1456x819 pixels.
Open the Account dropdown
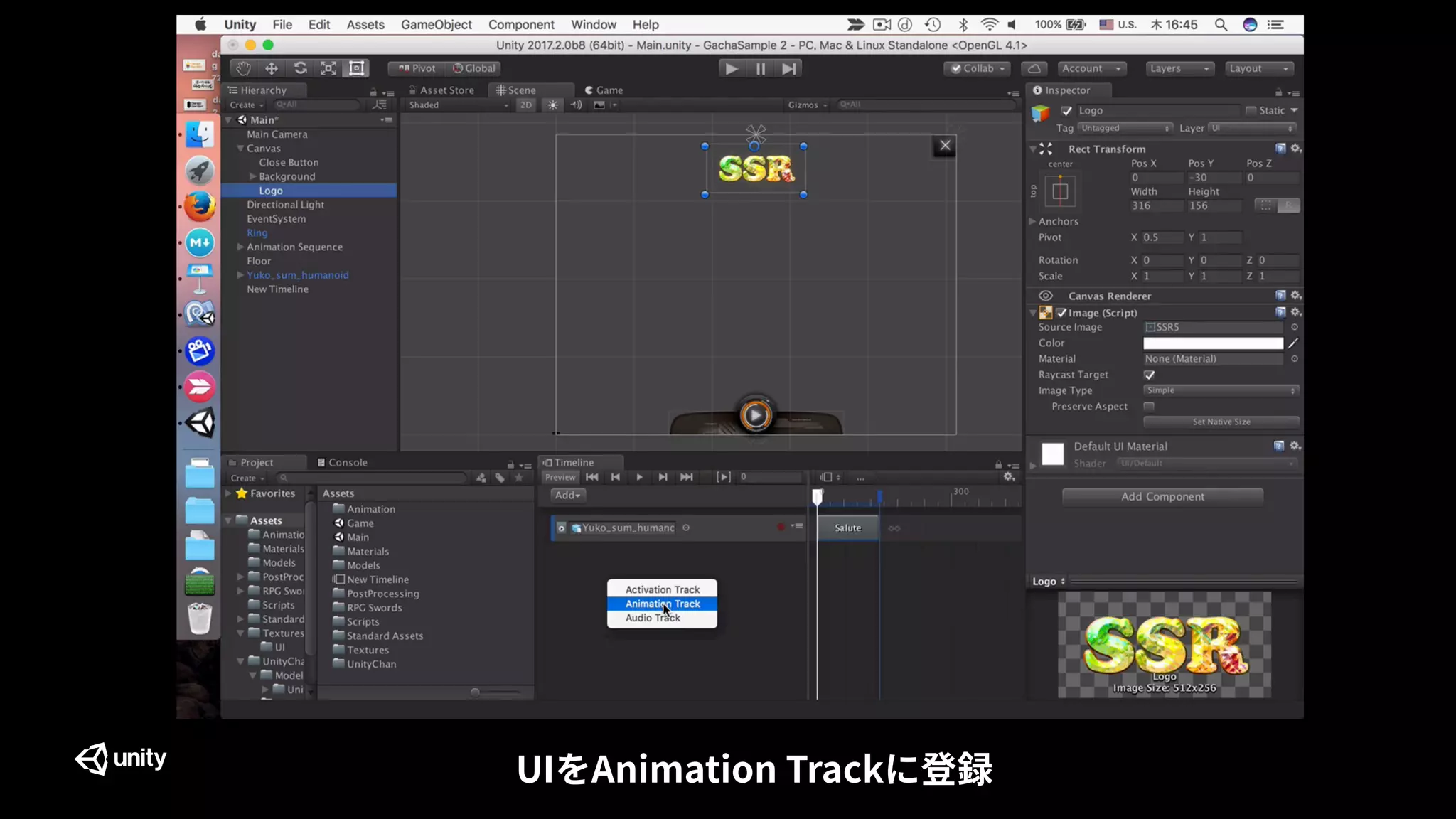(1091, 68)
